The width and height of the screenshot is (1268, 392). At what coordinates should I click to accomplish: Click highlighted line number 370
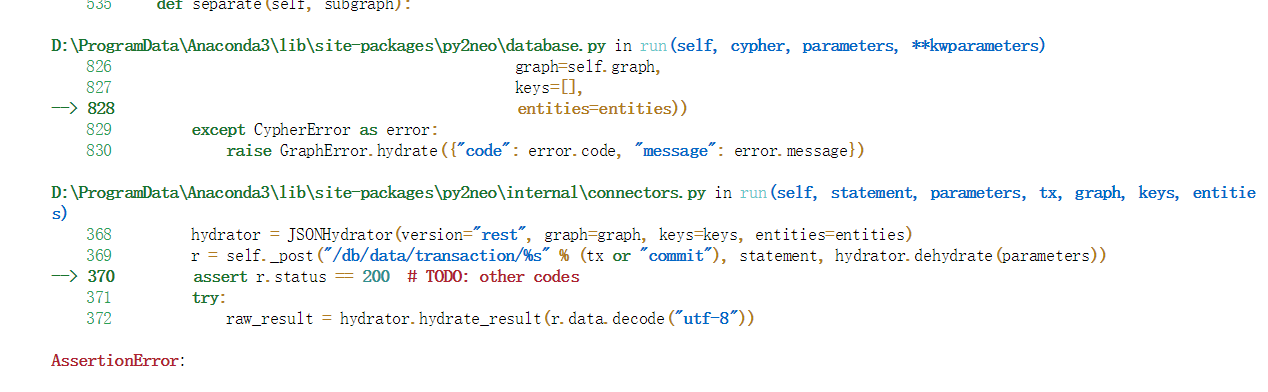tap(101, 277)
